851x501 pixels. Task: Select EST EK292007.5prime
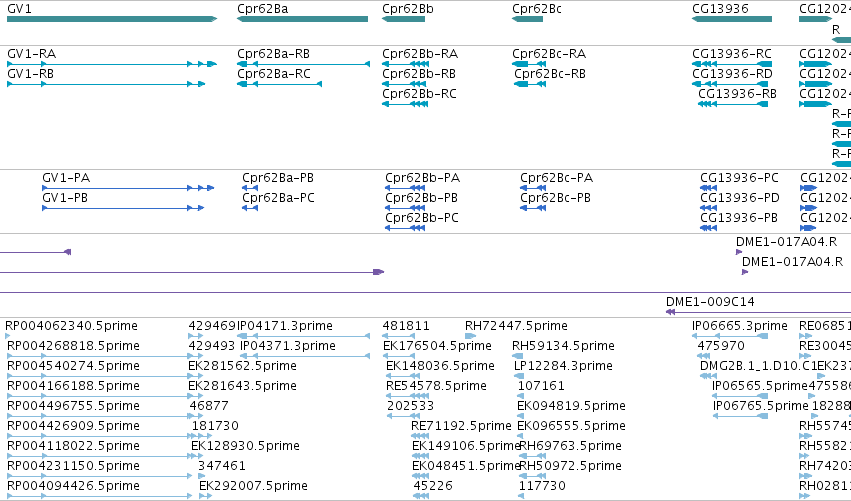(x=253, y=487)
